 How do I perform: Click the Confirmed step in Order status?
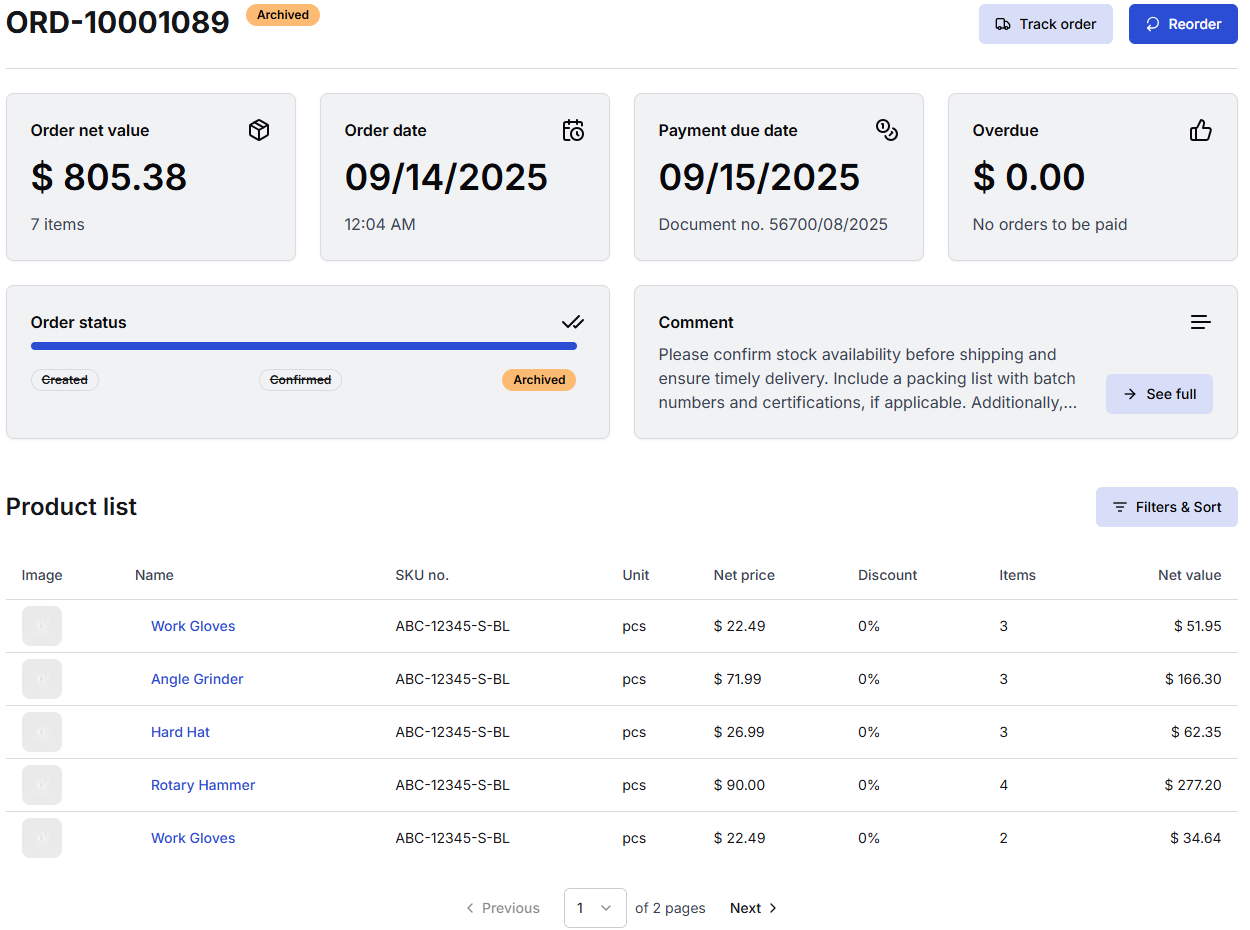click(x=300, y=380)
